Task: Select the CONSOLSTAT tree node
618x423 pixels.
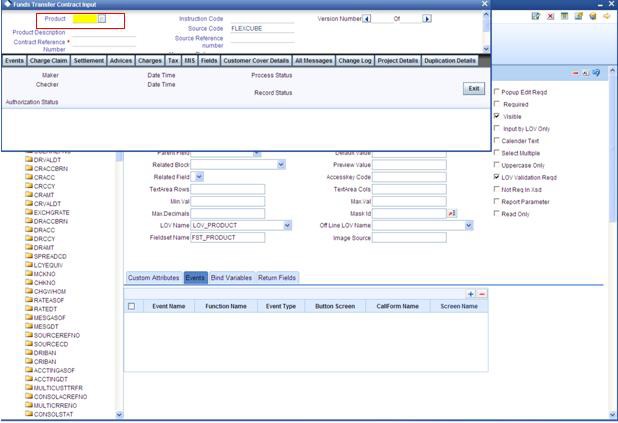Action: coord(49,414)
